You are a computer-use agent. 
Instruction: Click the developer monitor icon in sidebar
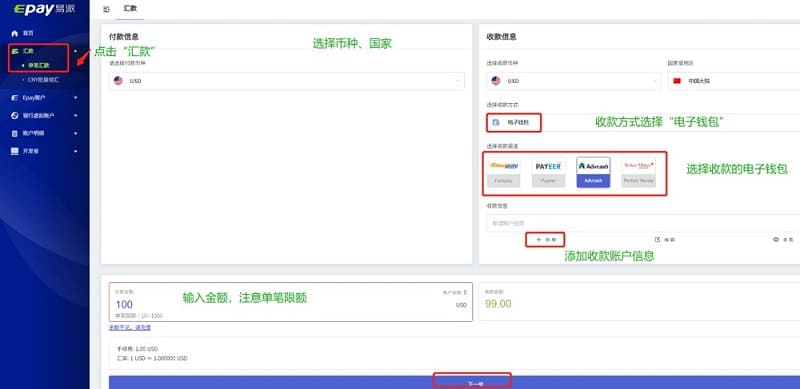point(14,151)
